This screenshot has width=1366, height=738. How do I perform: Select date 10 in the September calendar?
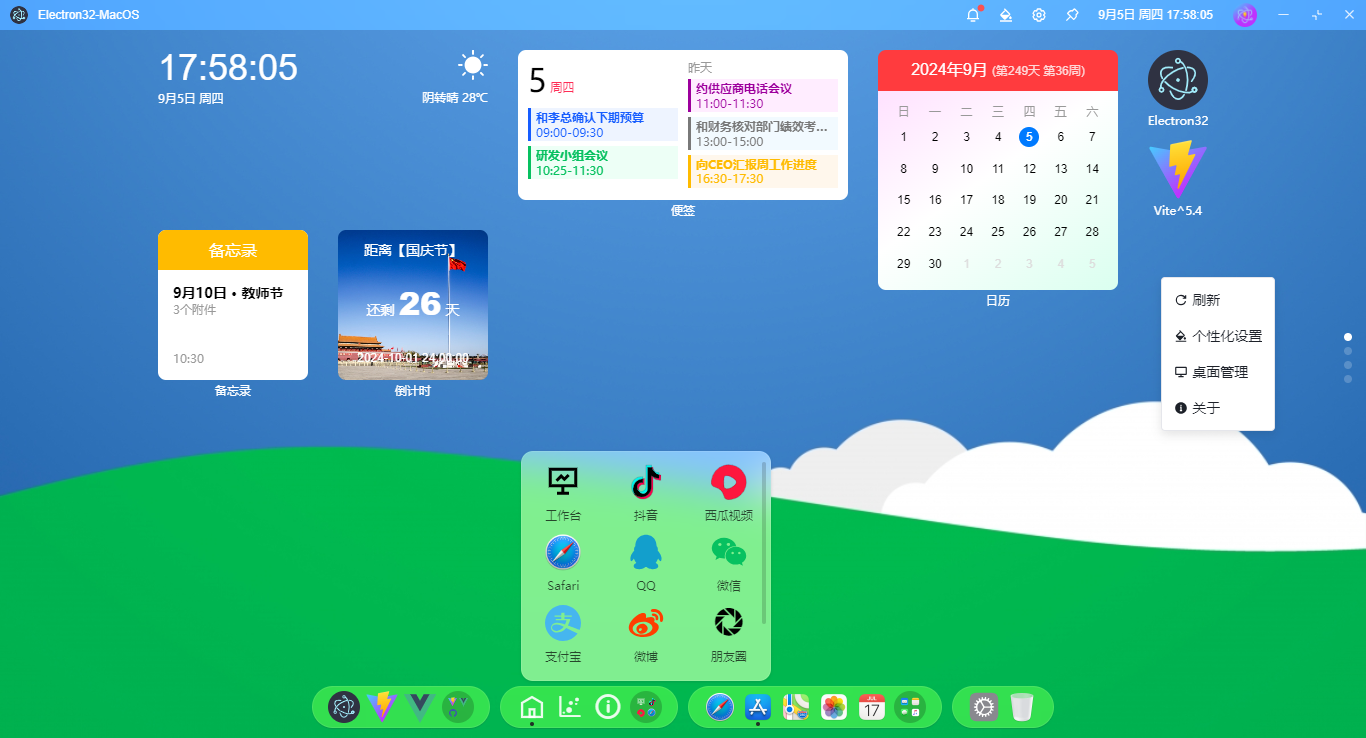pos(966,168)
